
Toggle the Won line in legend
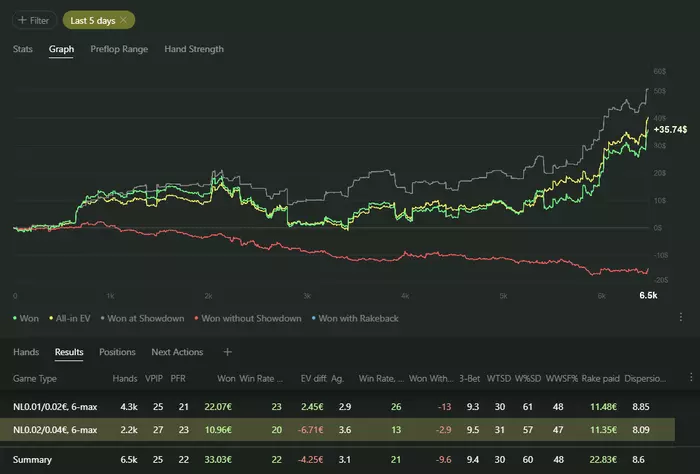point(27,318)
